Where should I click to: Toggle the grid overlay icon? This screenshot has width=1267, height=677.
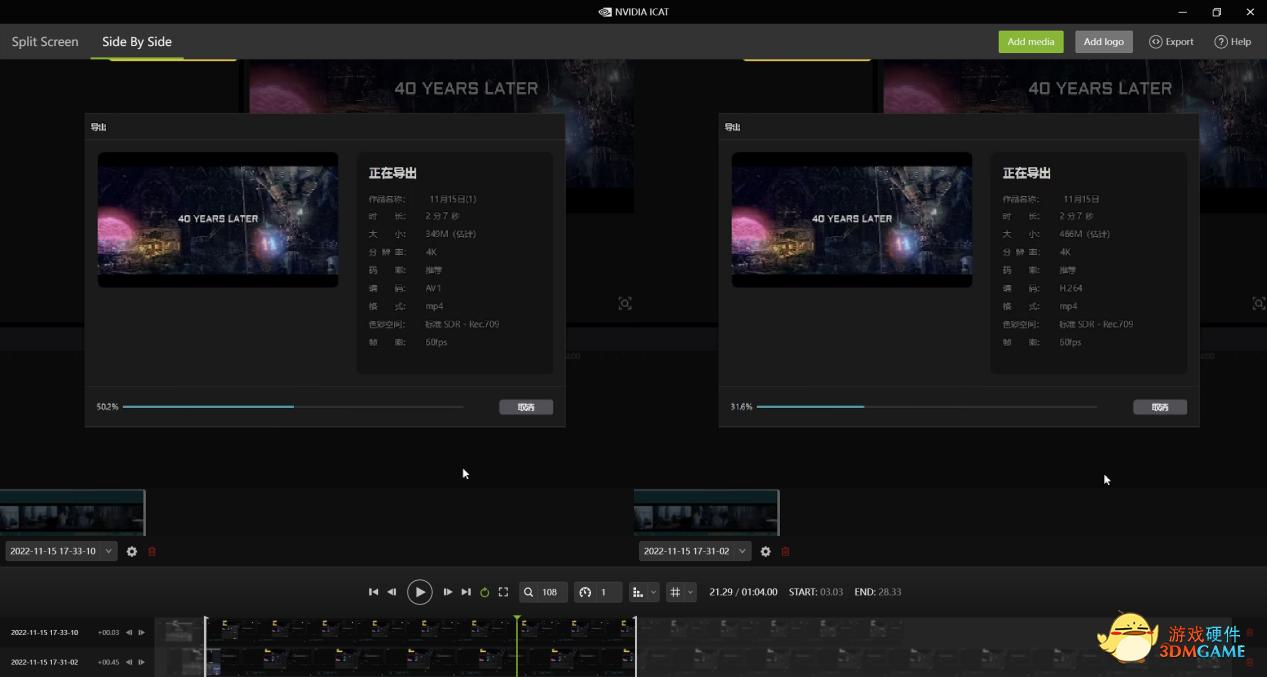(676, 592)
